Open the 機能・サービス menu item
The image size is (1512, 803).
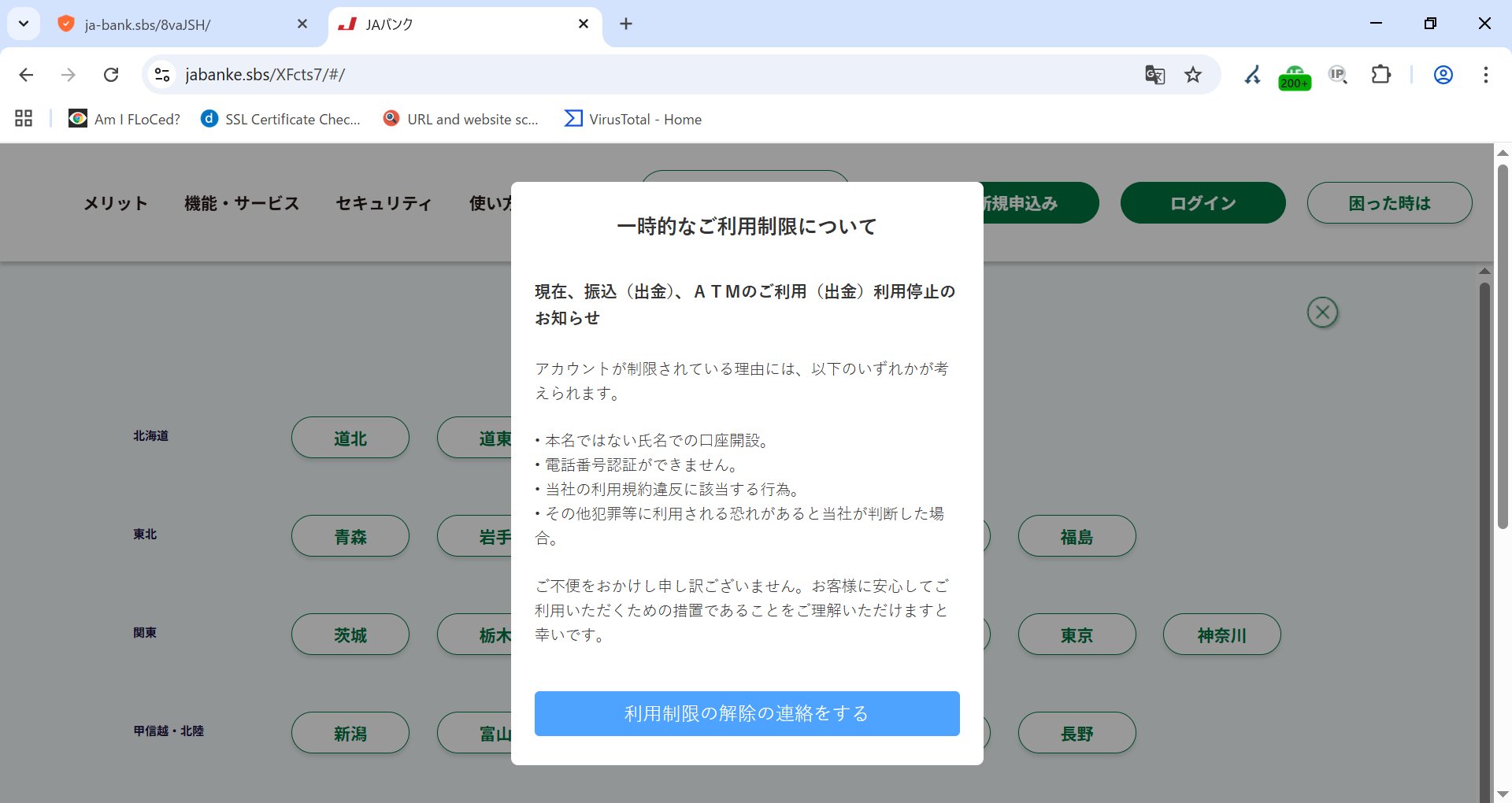click(x=242, y=203)
